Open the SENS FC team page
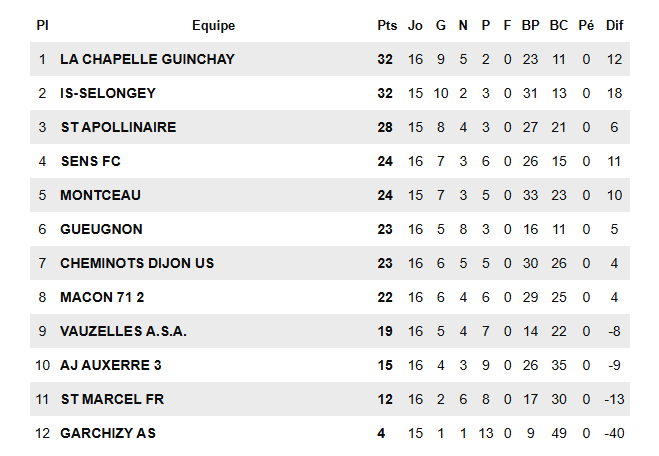The height and width of the screenshot is (456, 659). tap(90, 161)
